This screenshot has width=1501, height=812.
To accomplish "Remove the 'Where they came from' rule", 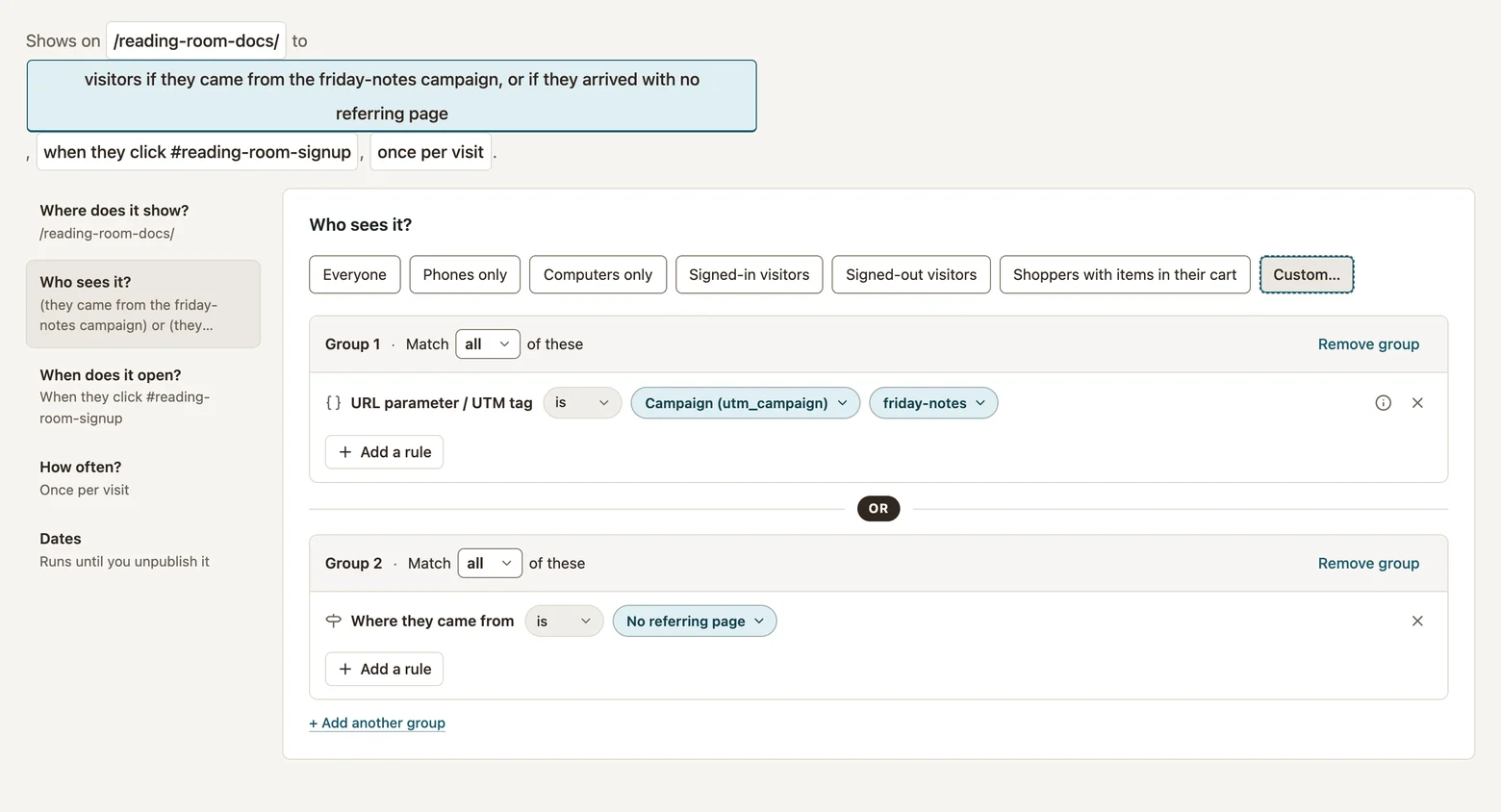I will (x=1417, y=622).
